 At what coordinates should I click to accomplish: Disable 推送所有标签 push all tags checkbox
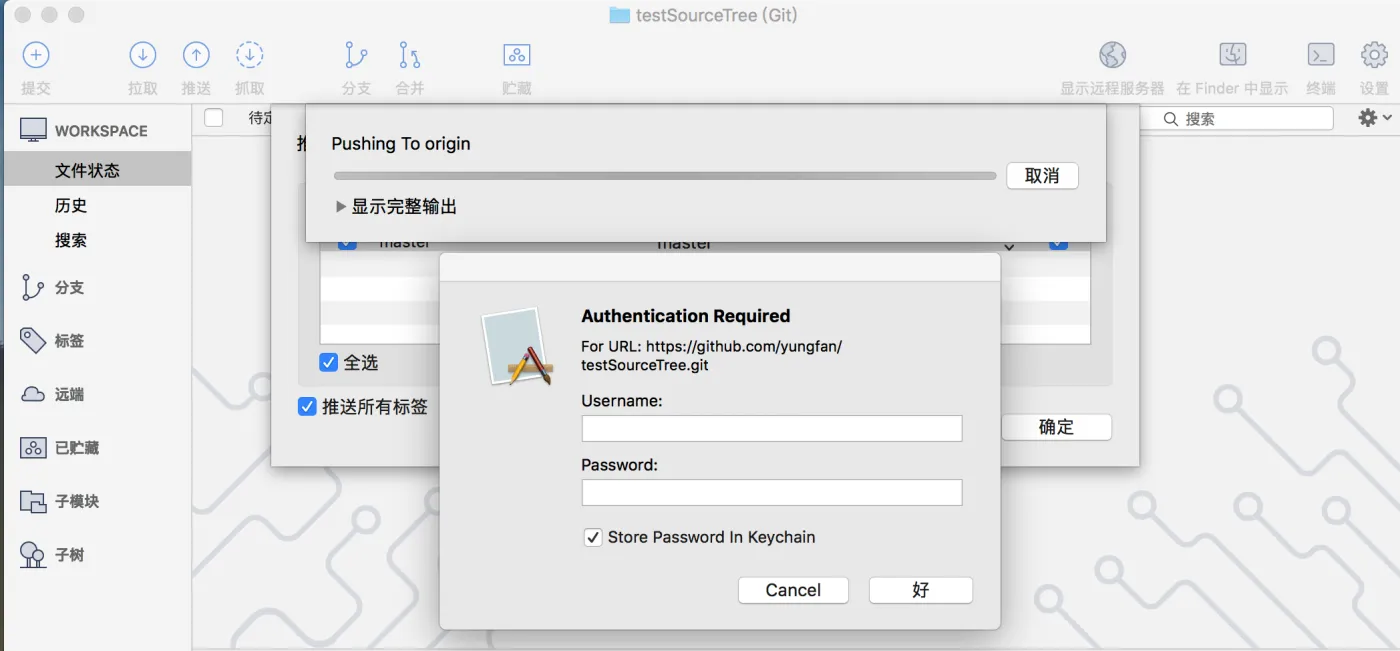point(308,407)
